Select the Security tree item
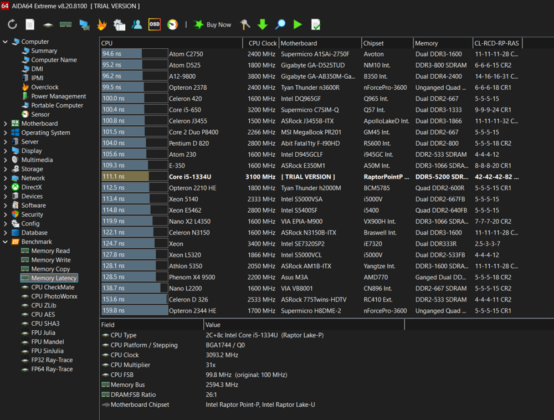Image resolution: width=554 pixels, height=420 pixels. (32, 215)
